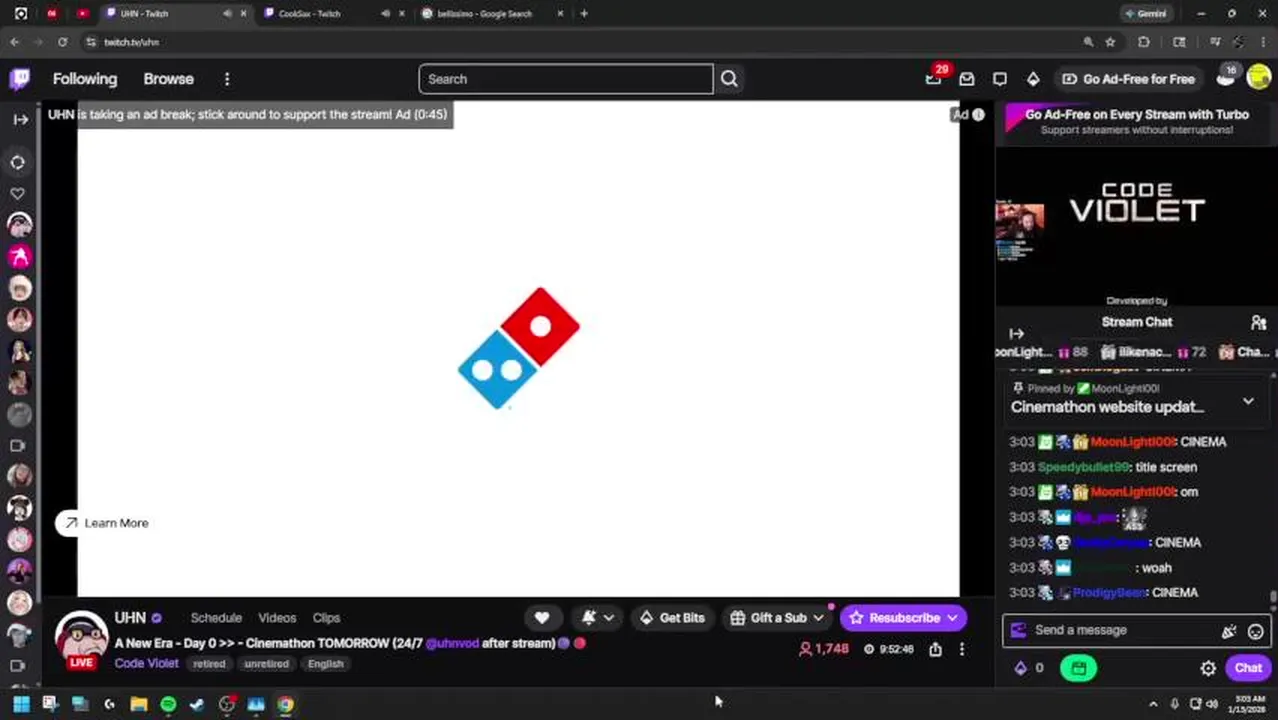Open the Following page
This screenshot has height=720, width=1278.
(85, 79)
